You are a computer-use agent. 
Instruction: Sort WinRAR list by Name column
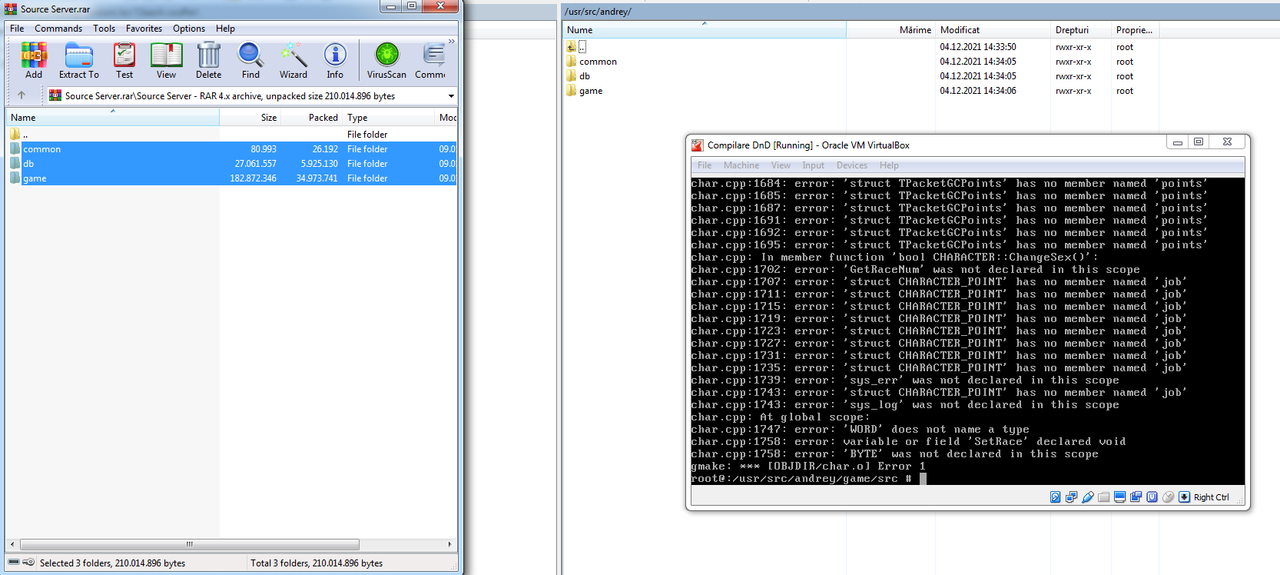point(113,117)
